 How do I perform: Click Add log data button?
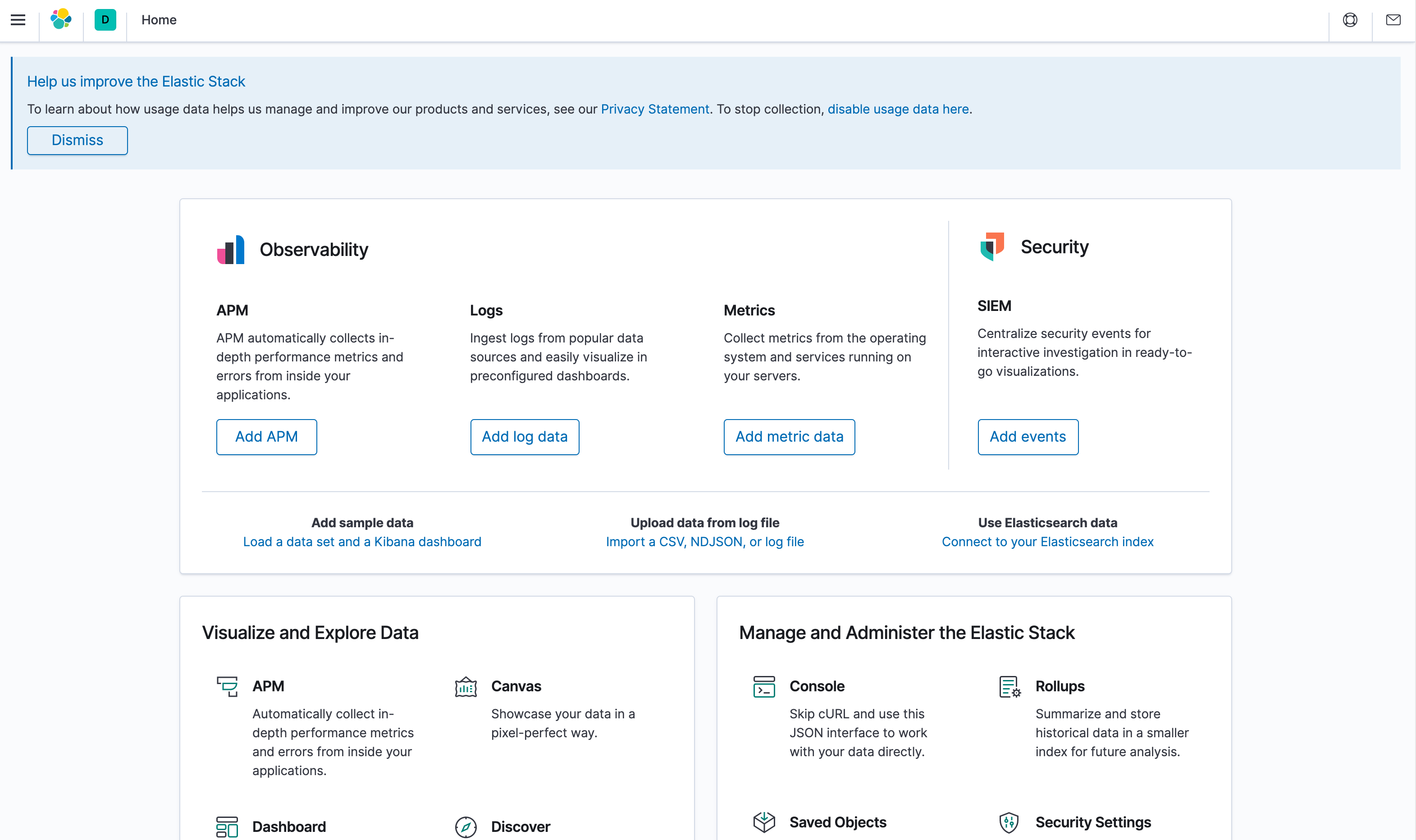point(524,436)
